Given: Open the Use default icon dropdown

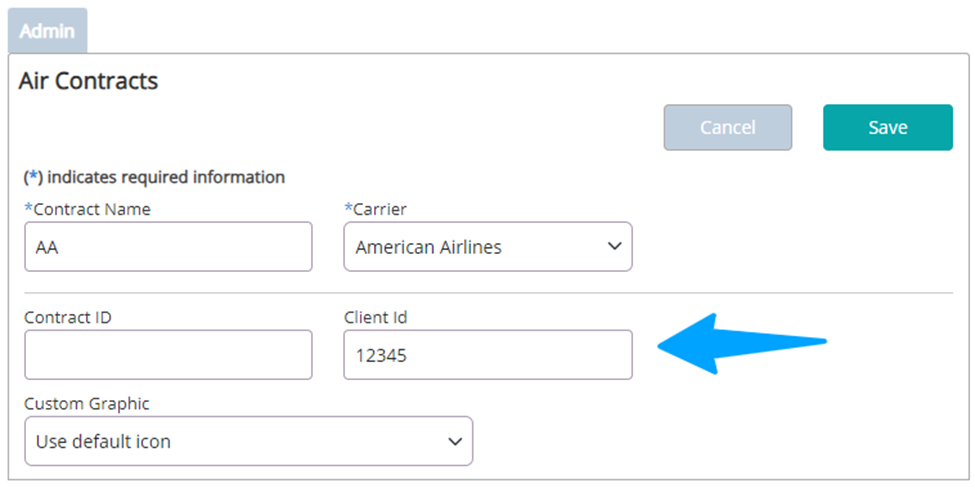Looking at the screenshot, I should (x=249, y=441).
